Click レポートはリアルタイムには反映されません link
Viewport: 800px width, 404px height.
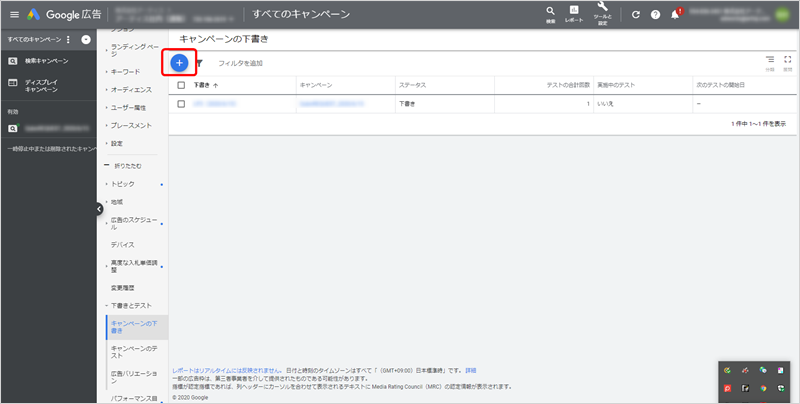(x=228, y=370)
